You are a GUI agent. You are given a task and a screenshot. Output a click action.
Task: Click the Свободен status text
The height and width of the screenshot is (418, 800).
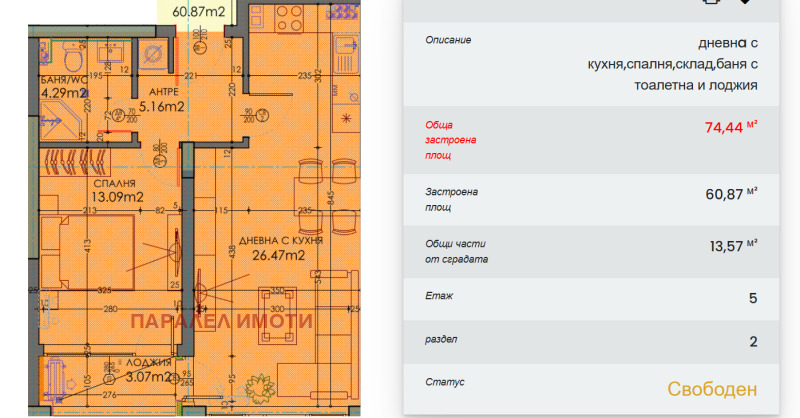pos(711,389)
